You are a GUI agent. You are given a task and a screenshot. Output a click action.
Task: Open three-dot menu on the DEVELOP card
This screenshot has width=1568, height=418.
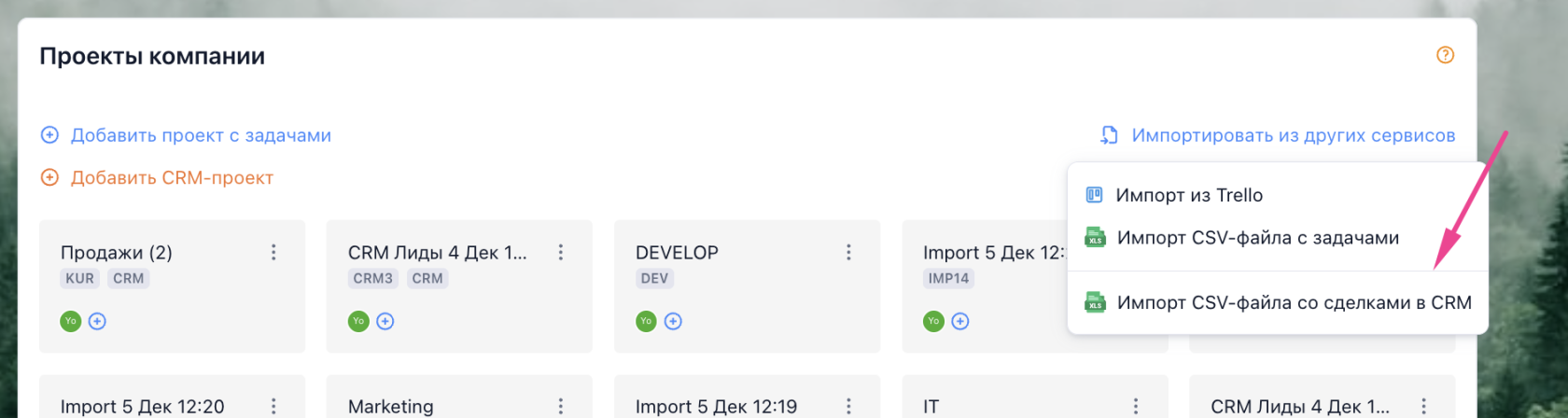(x=848, y=252)
